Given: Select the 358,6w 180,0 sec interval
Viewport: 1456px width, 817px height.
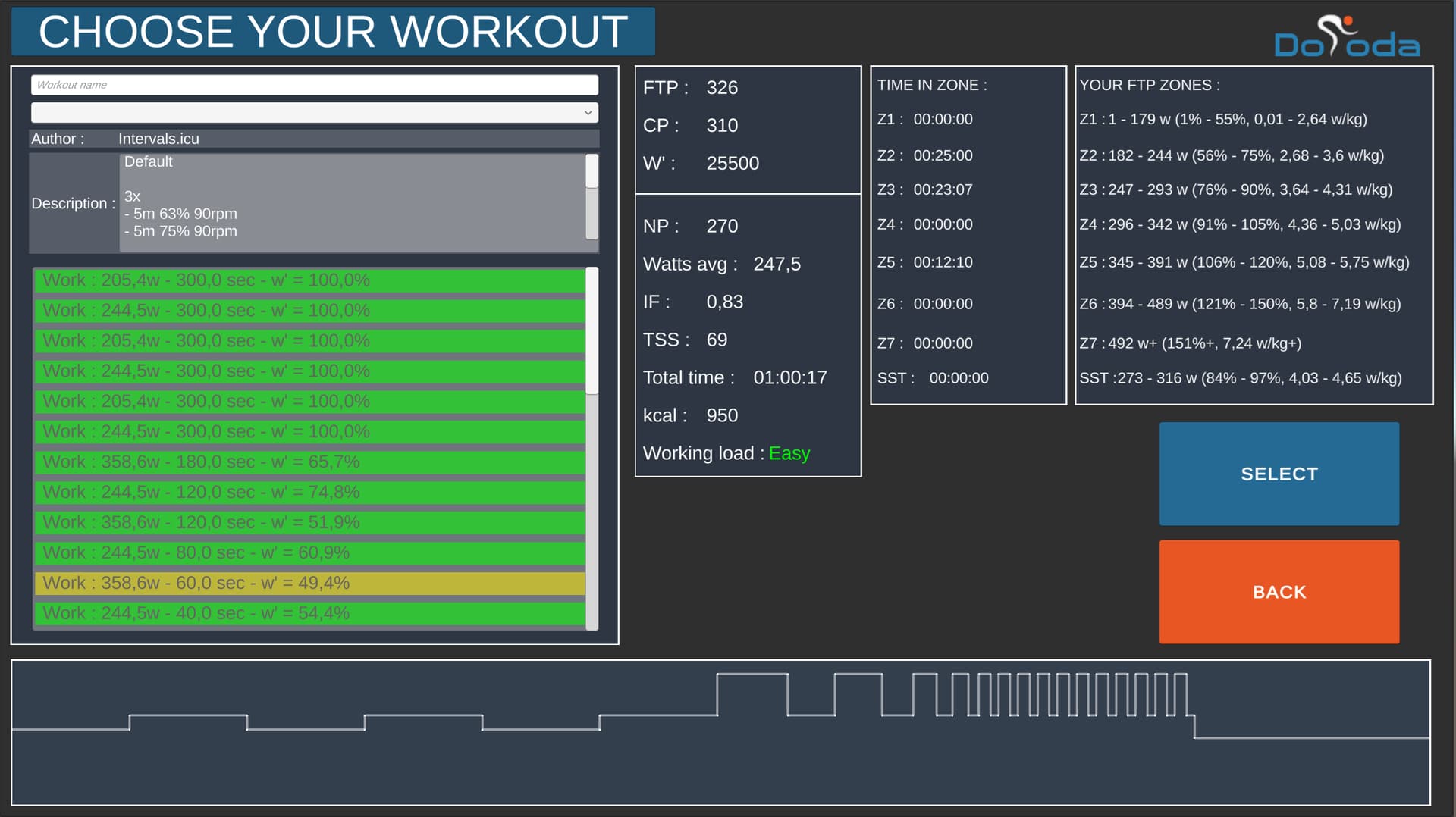Looking at the screenshot, I should click(x=309, y=462).
